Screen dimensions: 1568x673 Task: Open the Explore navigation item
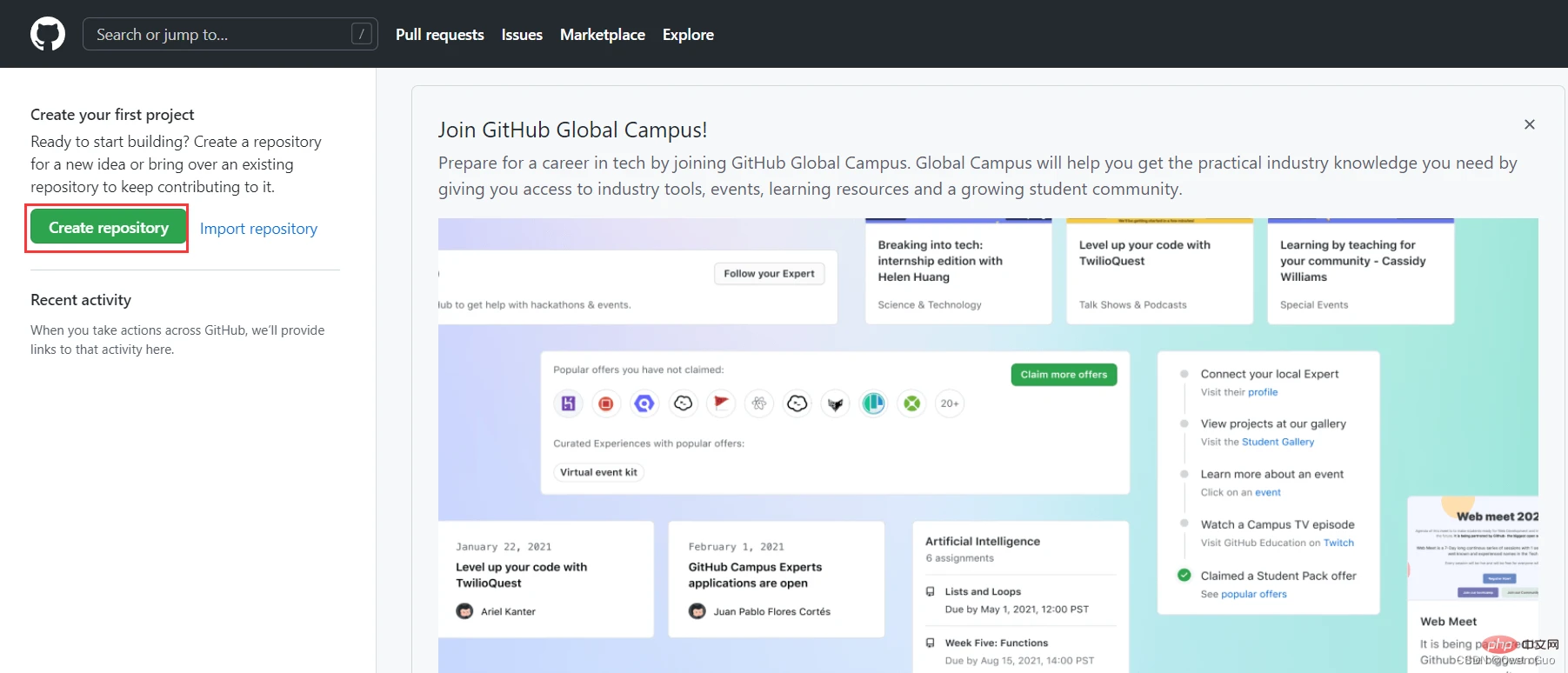[x=688, y=35]
